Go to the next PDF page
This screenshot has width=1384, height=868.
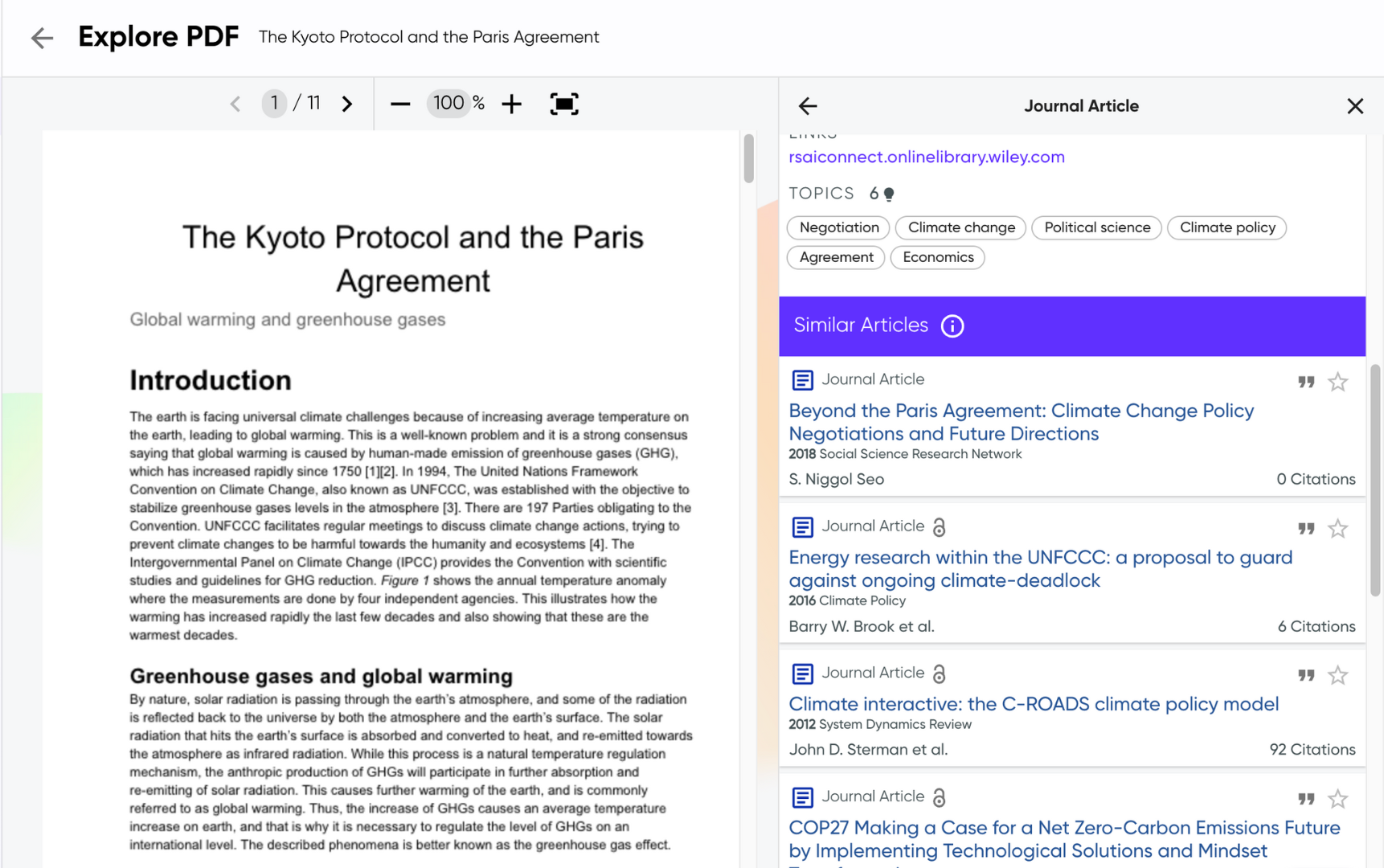(x=347, y=104)
